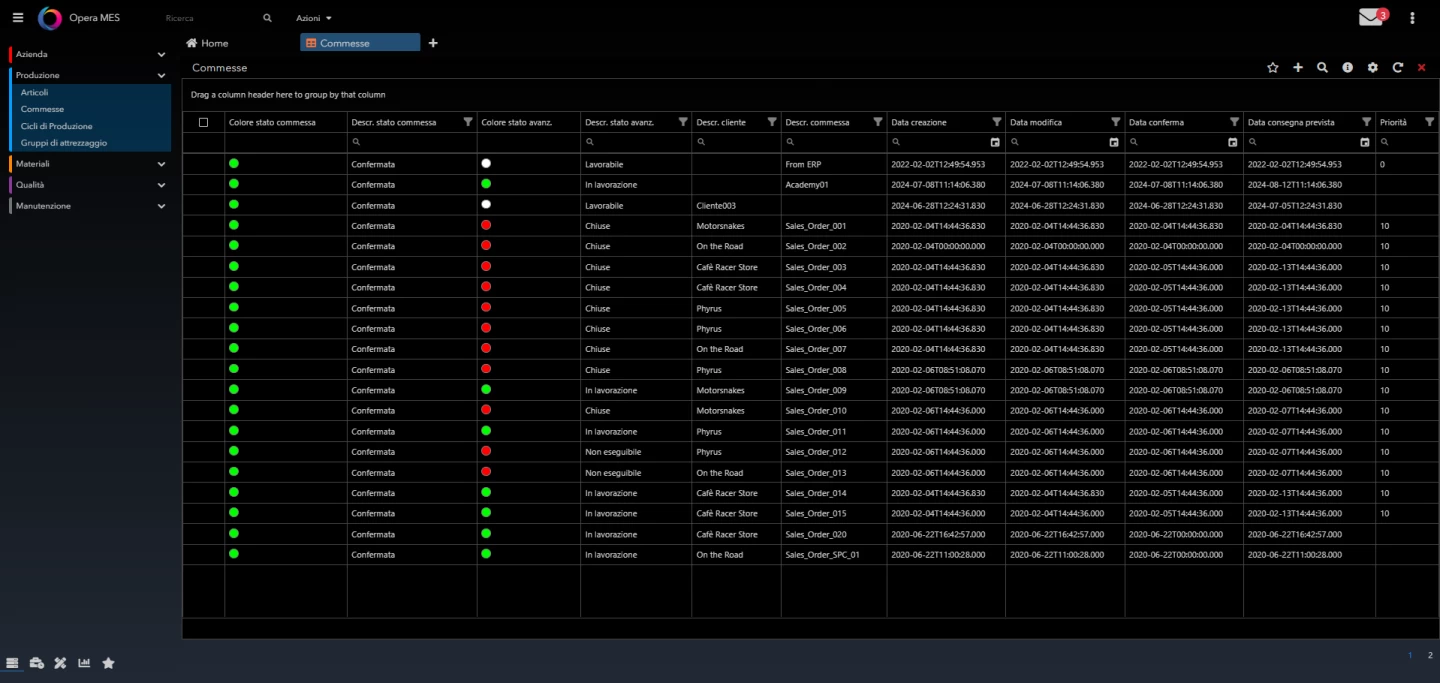1440x683 pixels.
Task: Open the pencil and ruler tools icon
Action: tap(60, 663)
